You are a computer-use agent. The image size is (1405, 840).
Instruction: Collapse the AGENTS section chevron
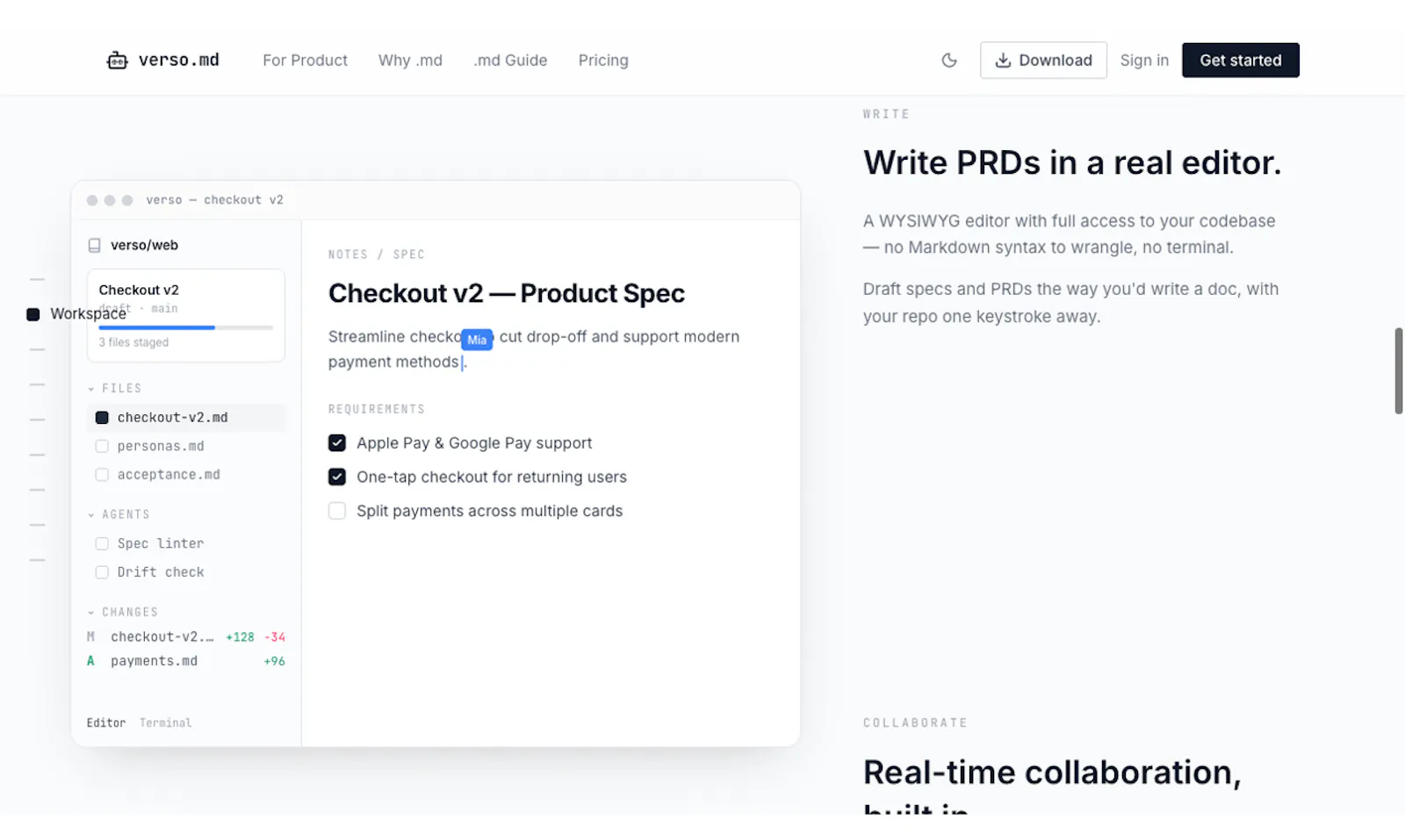pos(91,515)
